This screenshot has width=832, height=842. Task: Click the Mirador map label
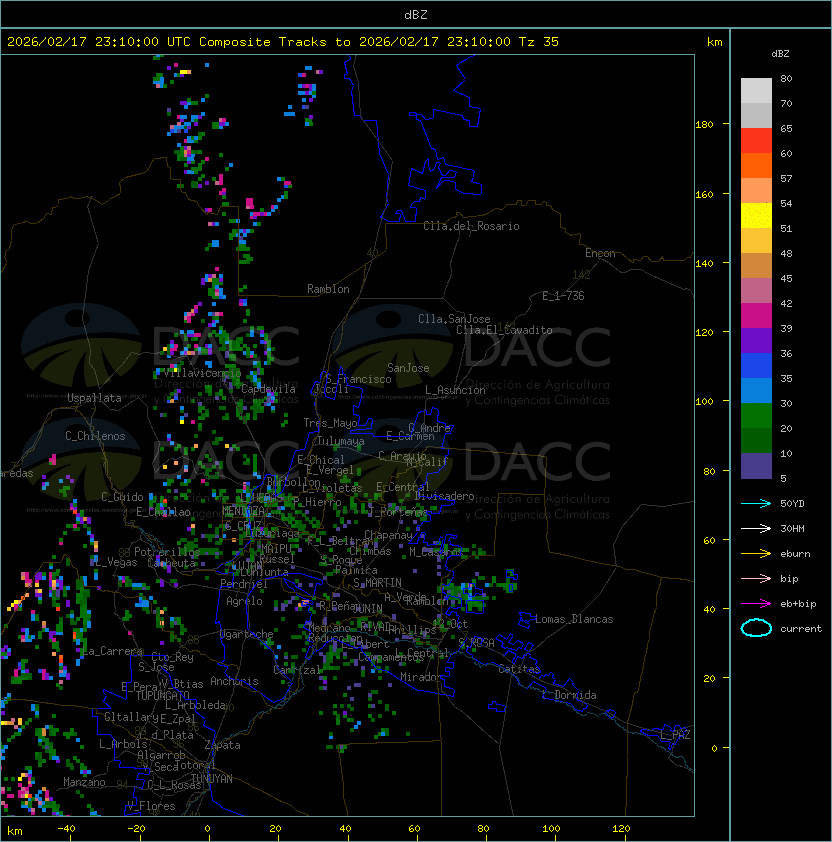(x=422, y=677)
